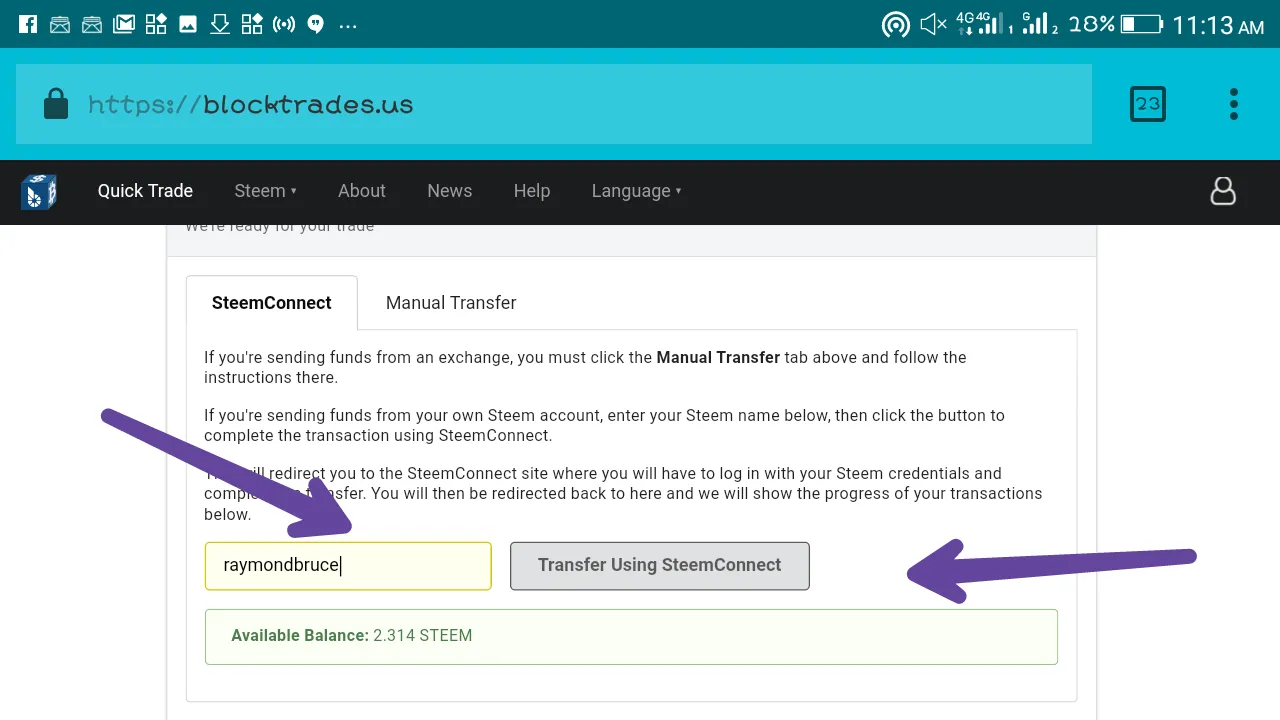The image size is (1280, 720).
Task: Go to Quick Trade in navbar
Action: click(145, 191)
